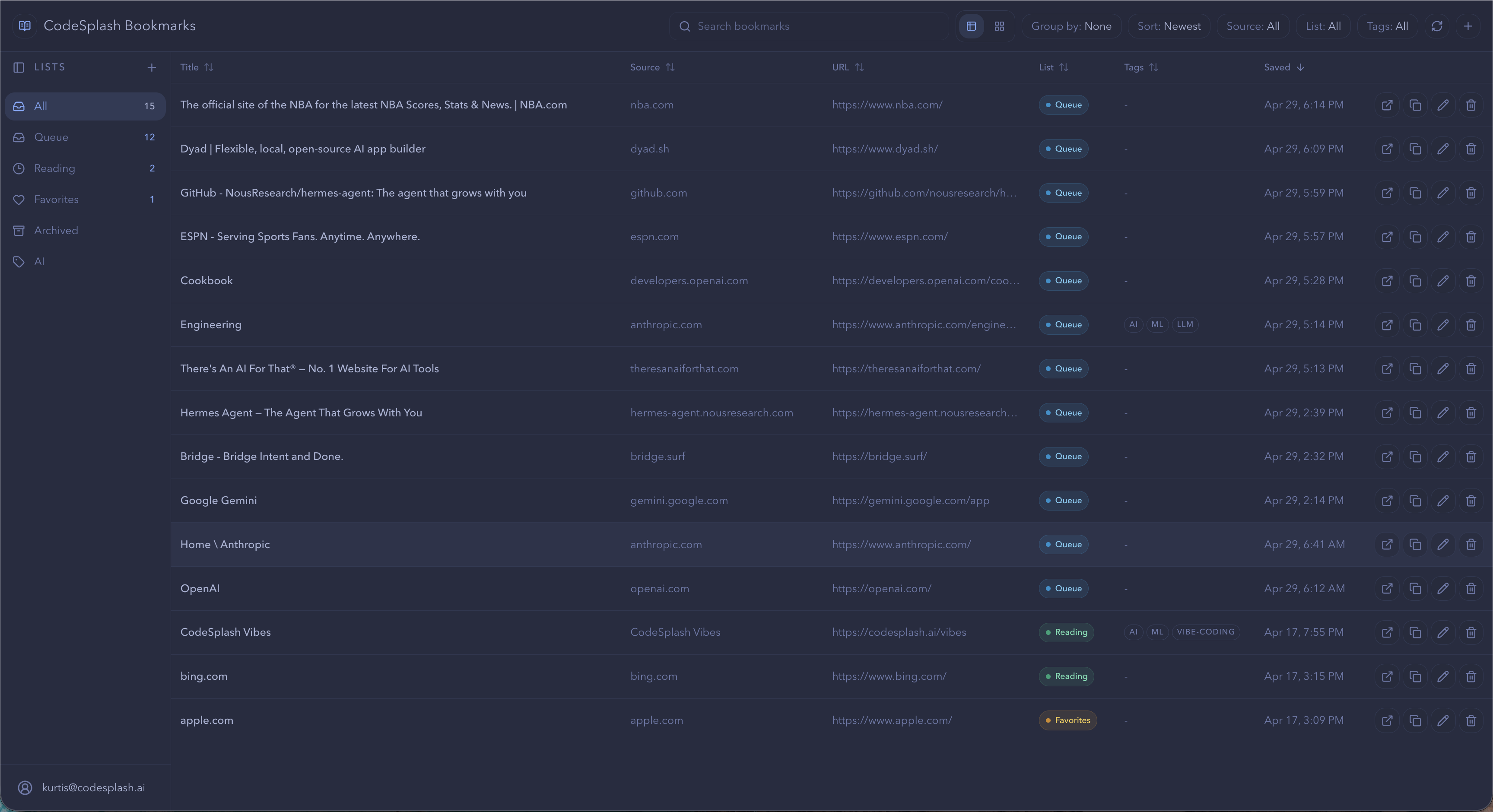Sort by Saved column header
This screenshot has height=812, width=1493.
click(x=1284, y=67)
